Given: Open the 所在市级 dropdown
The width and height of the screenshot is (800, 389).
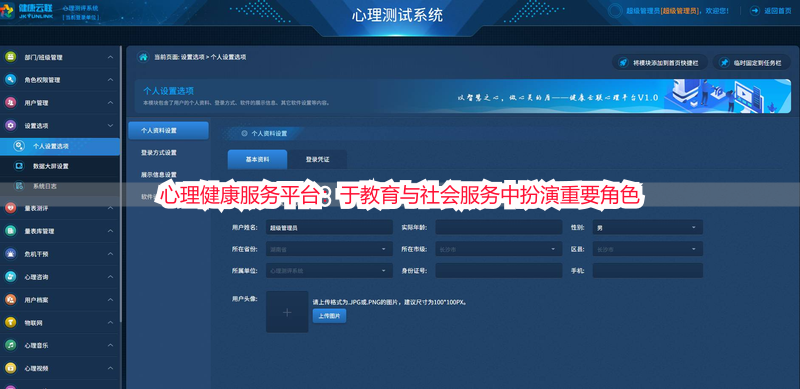Looking at the screenshot, I should pos(498,249).
